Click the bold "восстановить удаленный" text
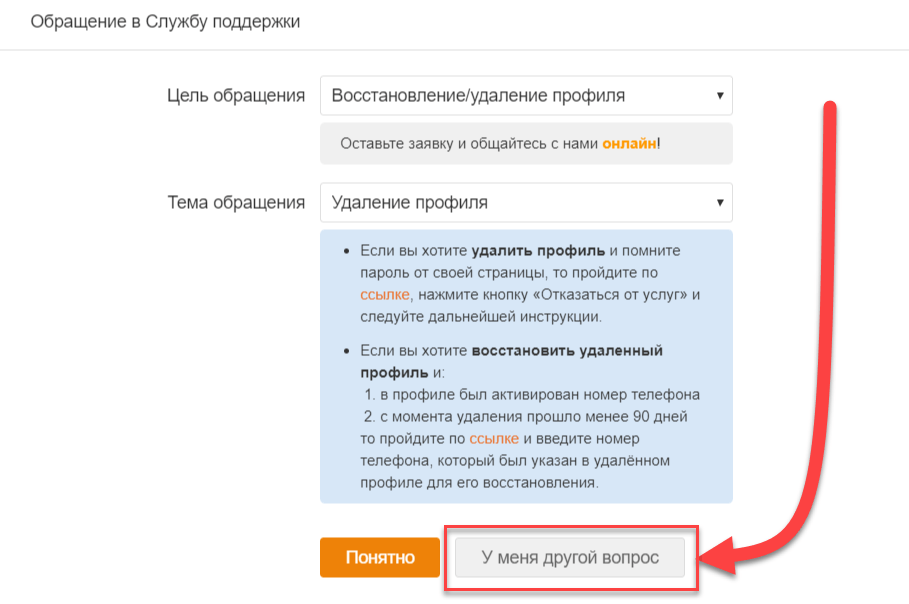This screenshot has height=604, width=909. pos(567,351)
